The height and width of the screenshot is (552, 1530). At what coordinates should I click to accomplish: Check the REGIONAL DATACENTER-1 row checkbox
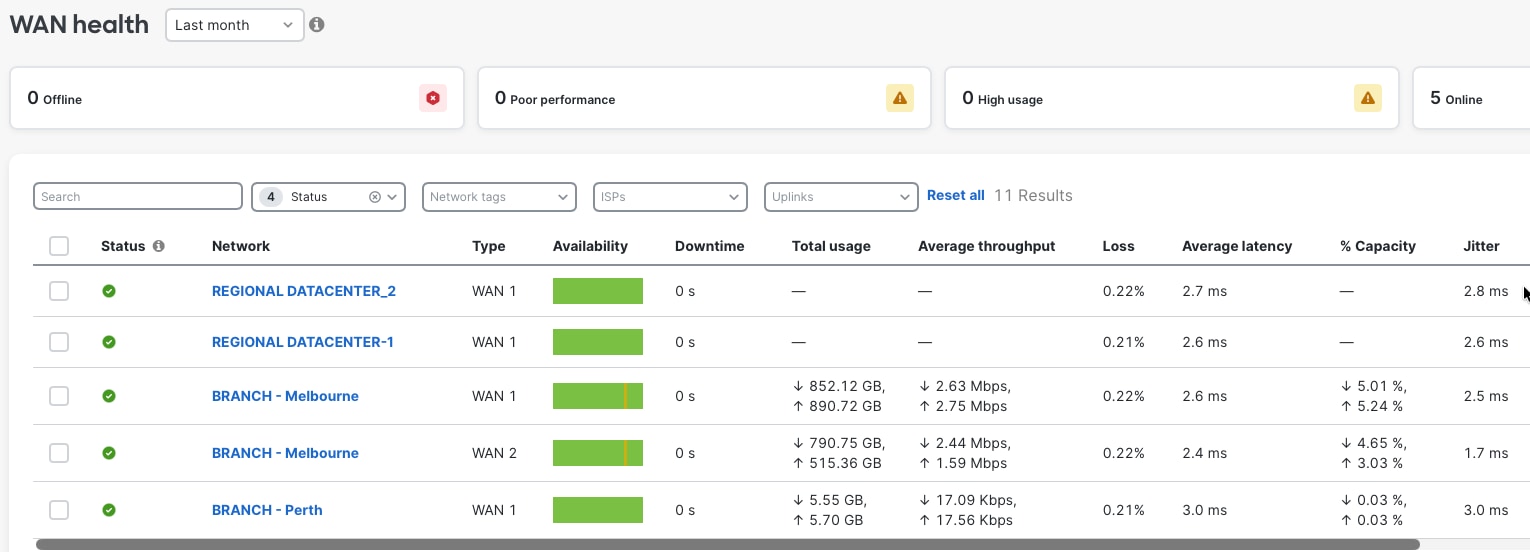[x=59, y=342]
